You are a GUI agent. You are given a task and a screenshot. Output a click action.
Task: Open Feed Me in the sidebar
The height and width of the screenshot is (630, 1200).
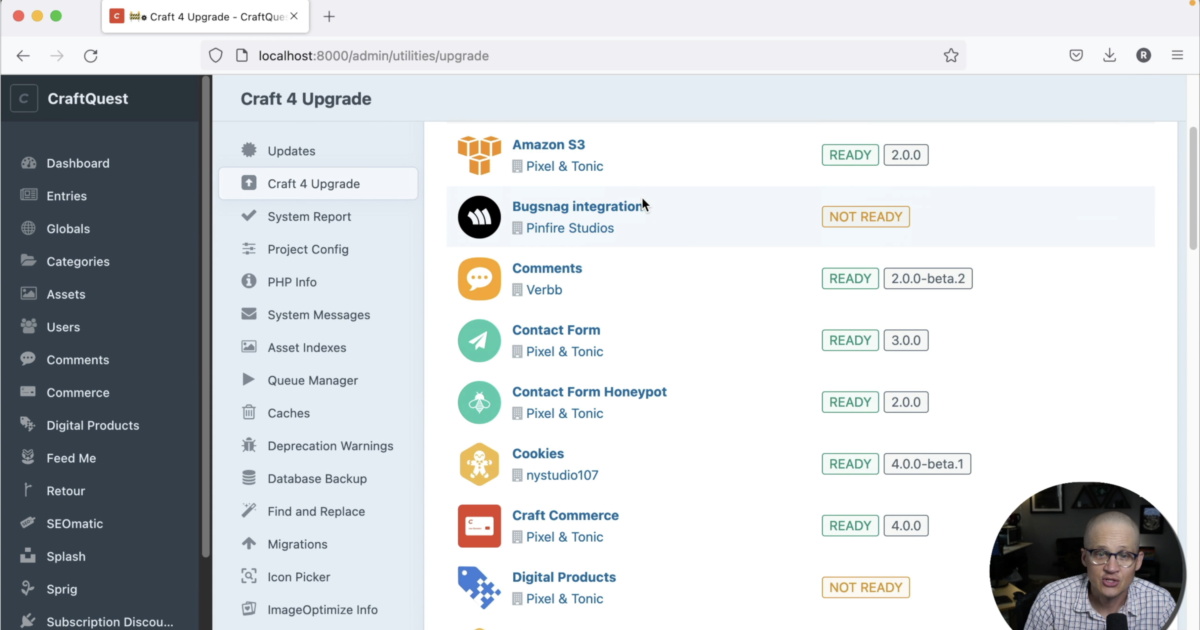tap(71, 458)
